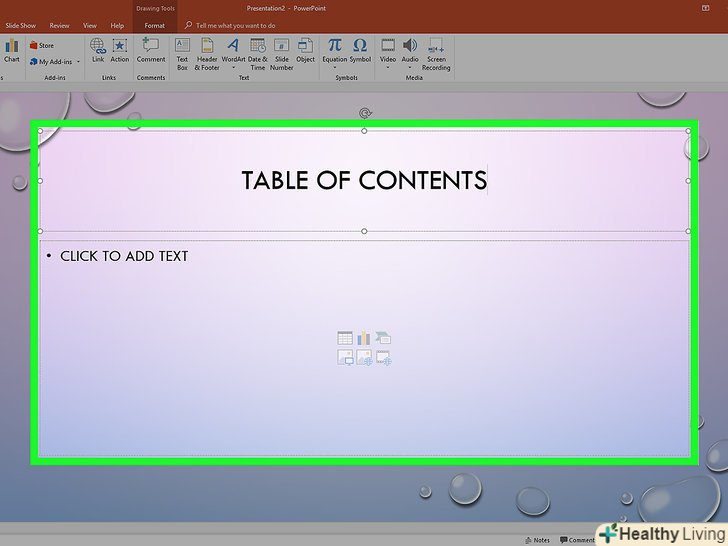
Task: Open My Add-ins
Action: pos(51,61)
